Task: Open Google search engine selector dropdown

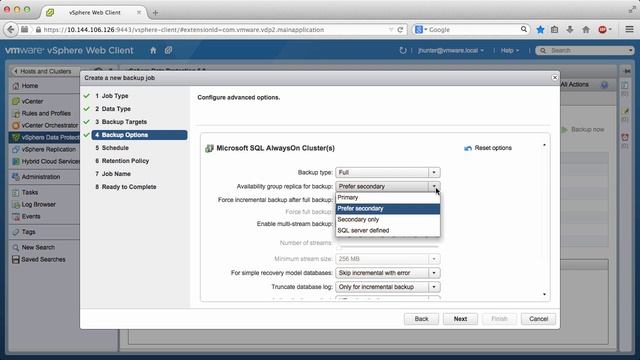Action: tap(420, 29)
